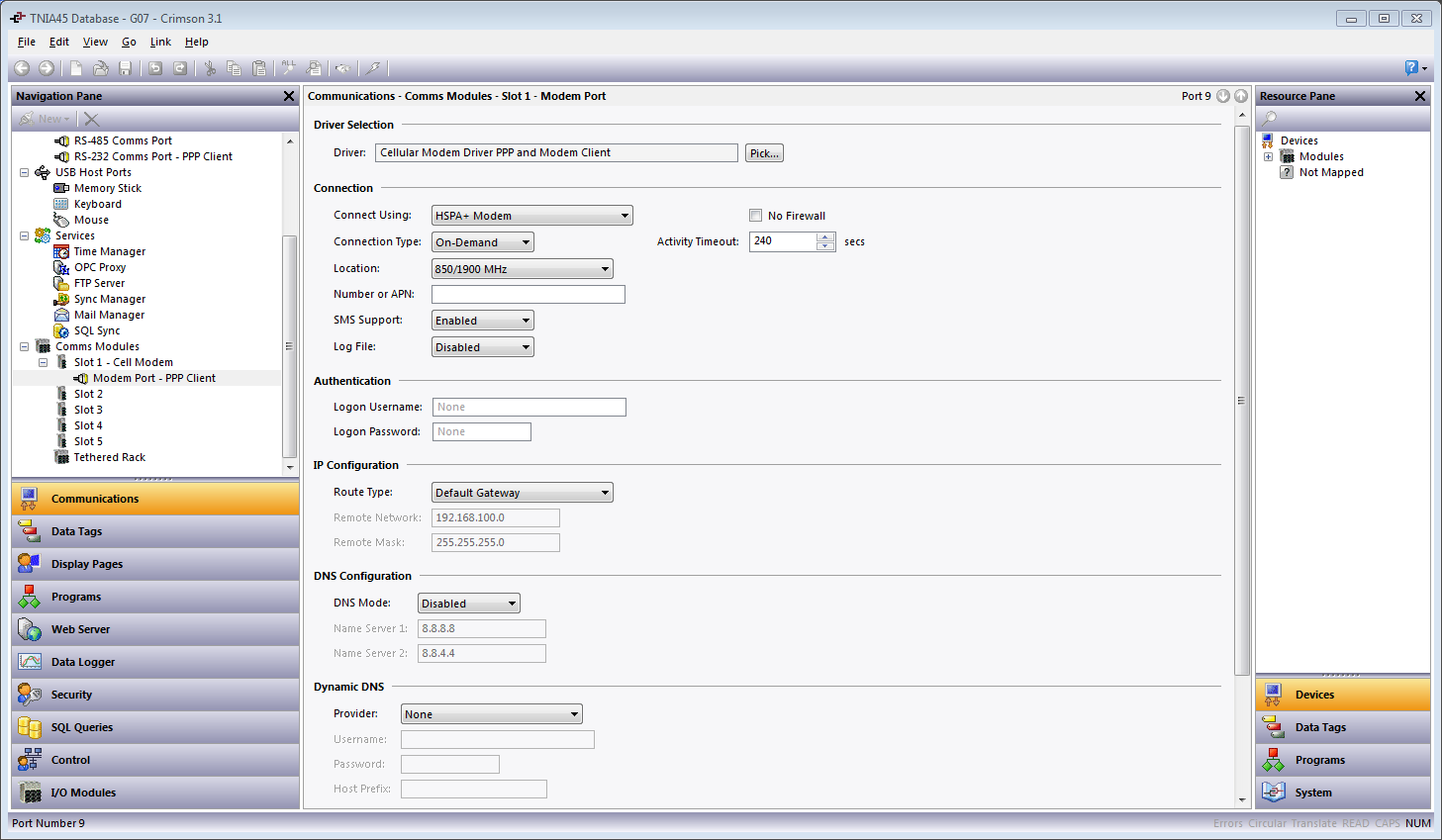Save the database with the floppy icon

pyautogui.click(x=126, y=68)
